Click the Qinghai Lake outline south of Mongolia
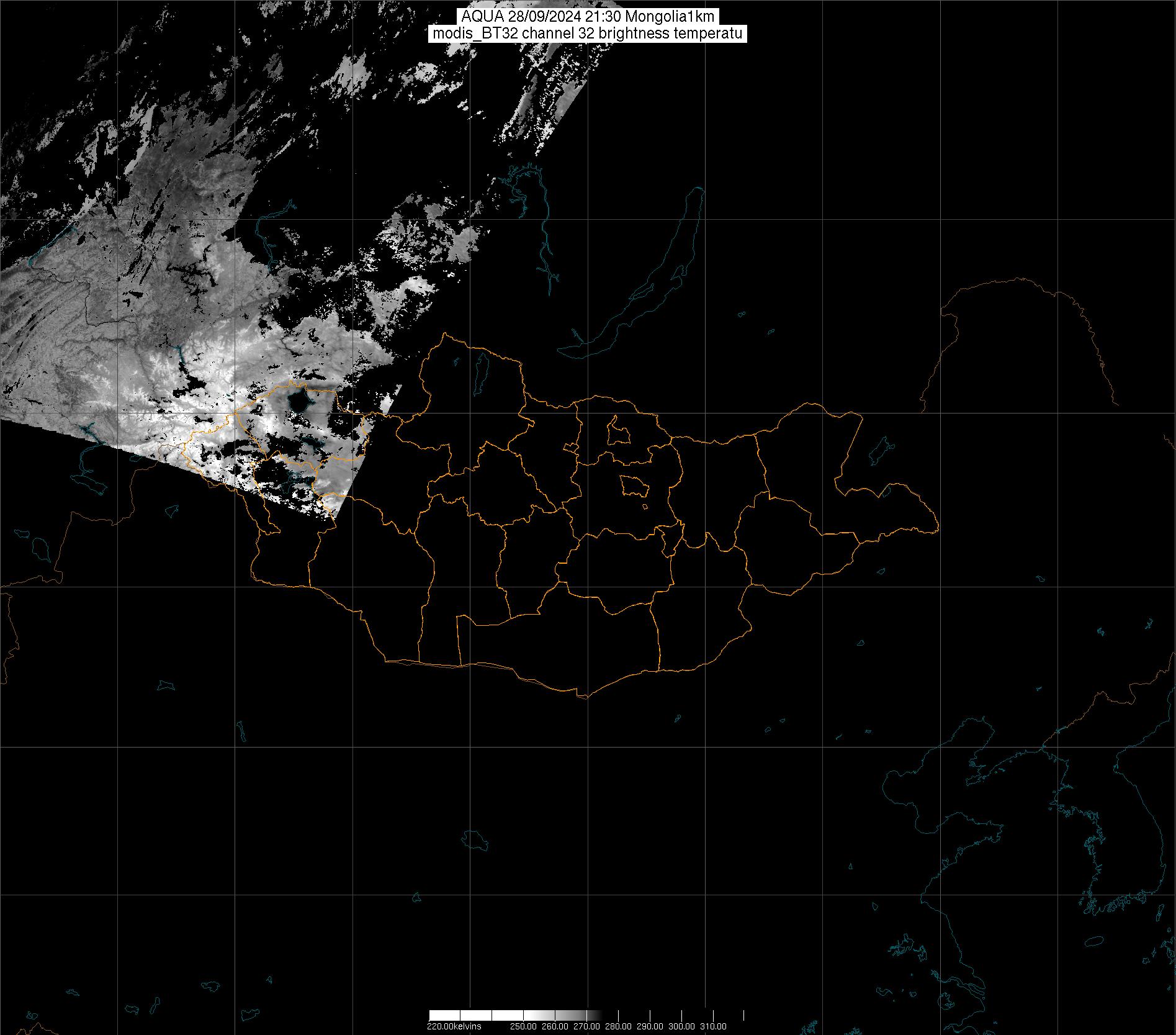Viewport: 1176px width, 1035px height. tap(475, 841)
